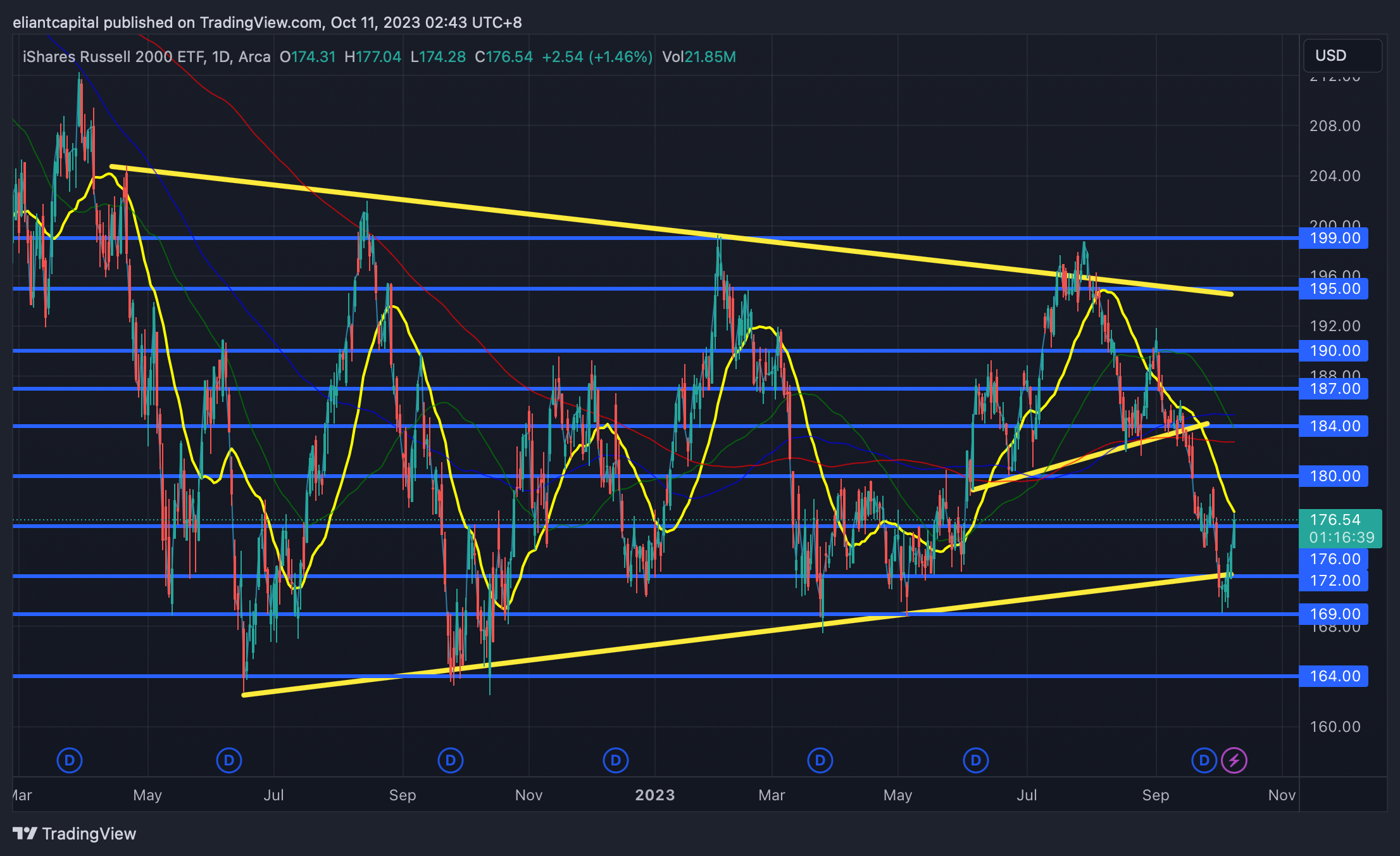This screenshot has width=1400, height=856.
Task: Click the 2023 label on the time axis
Action: [655, 795]
